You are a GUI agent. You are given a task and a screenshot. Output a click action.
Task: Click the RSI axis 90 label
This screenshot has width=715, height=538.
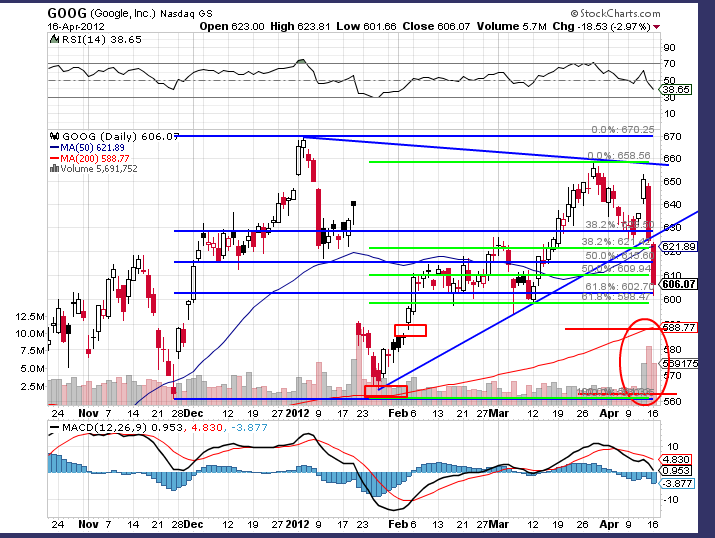tap(669, 48)
